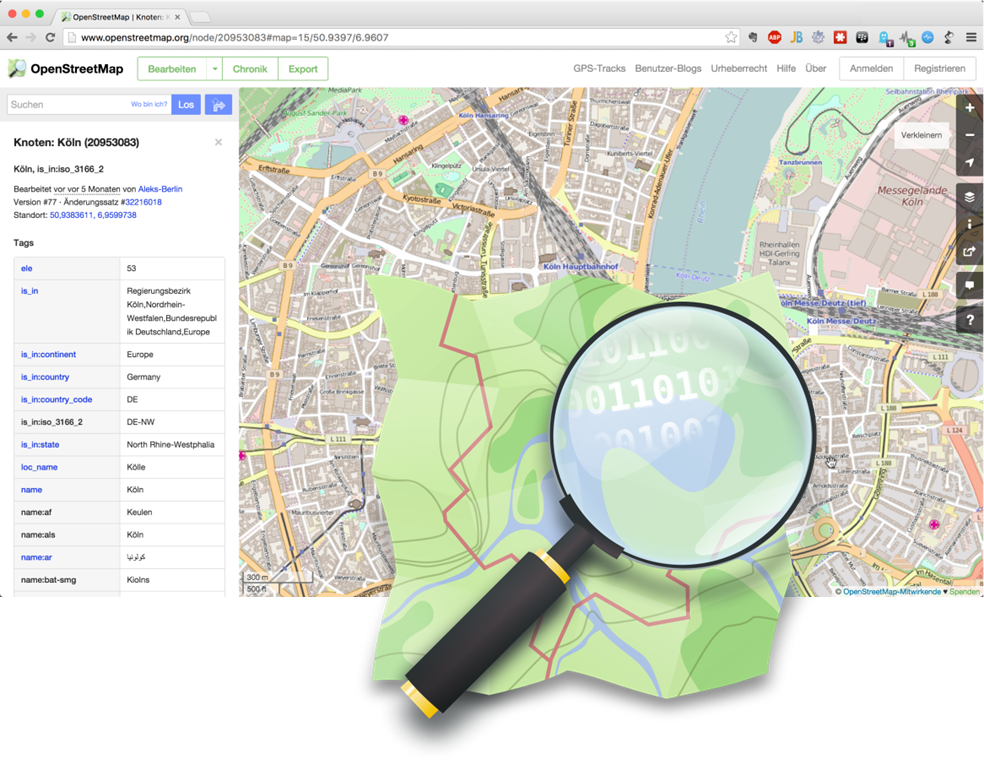Screen dimensions: 984x765
Task: Show my location with the arrow icon
Action: (x=970, y=163)
